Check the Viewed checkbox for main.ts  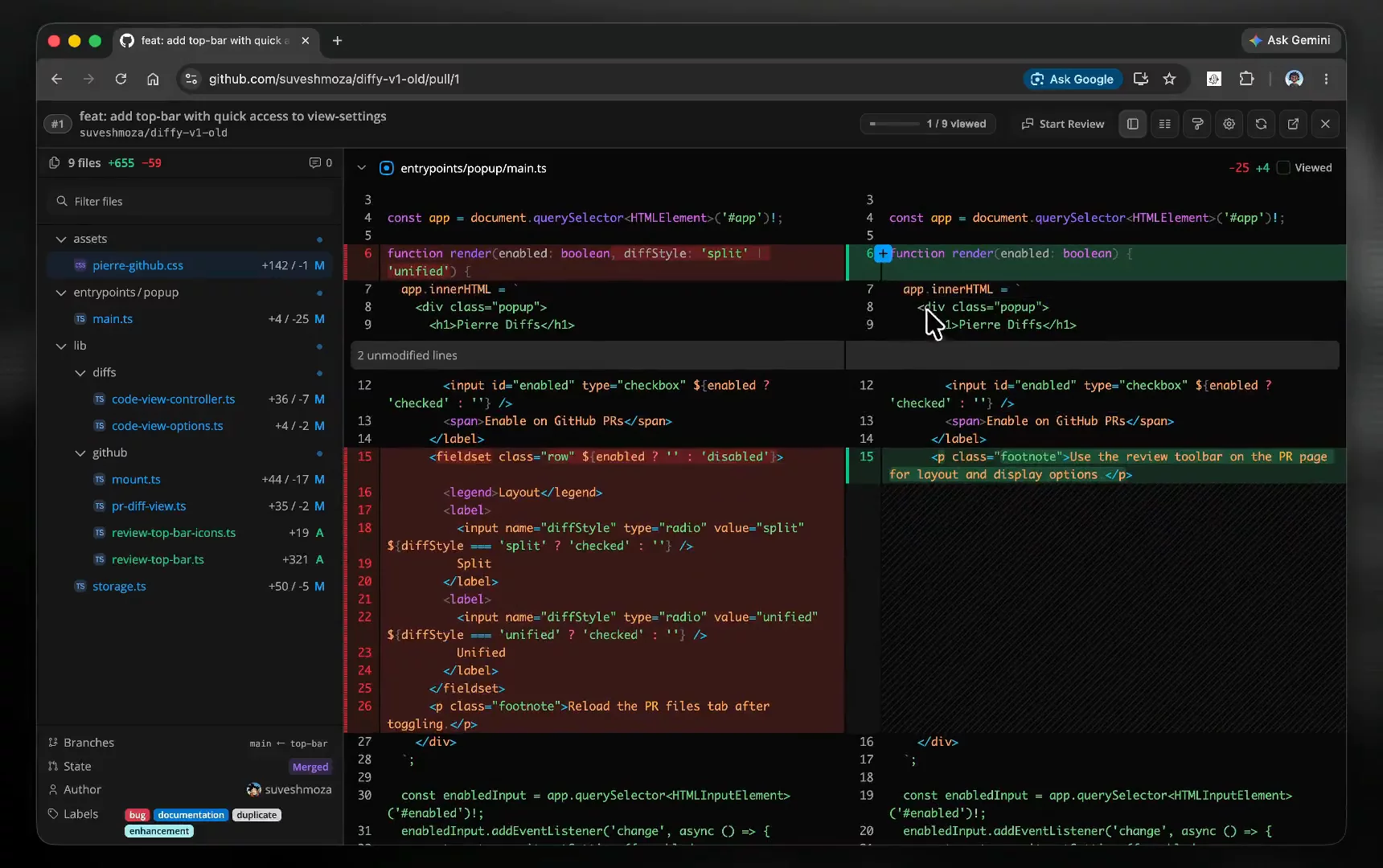(1283, 168)
